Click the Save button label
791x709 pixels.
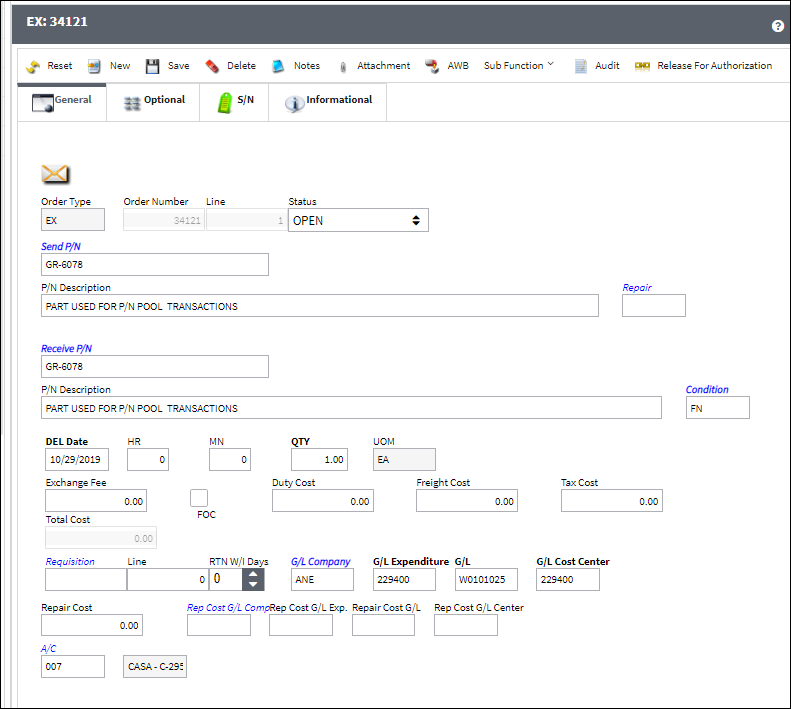179,66
